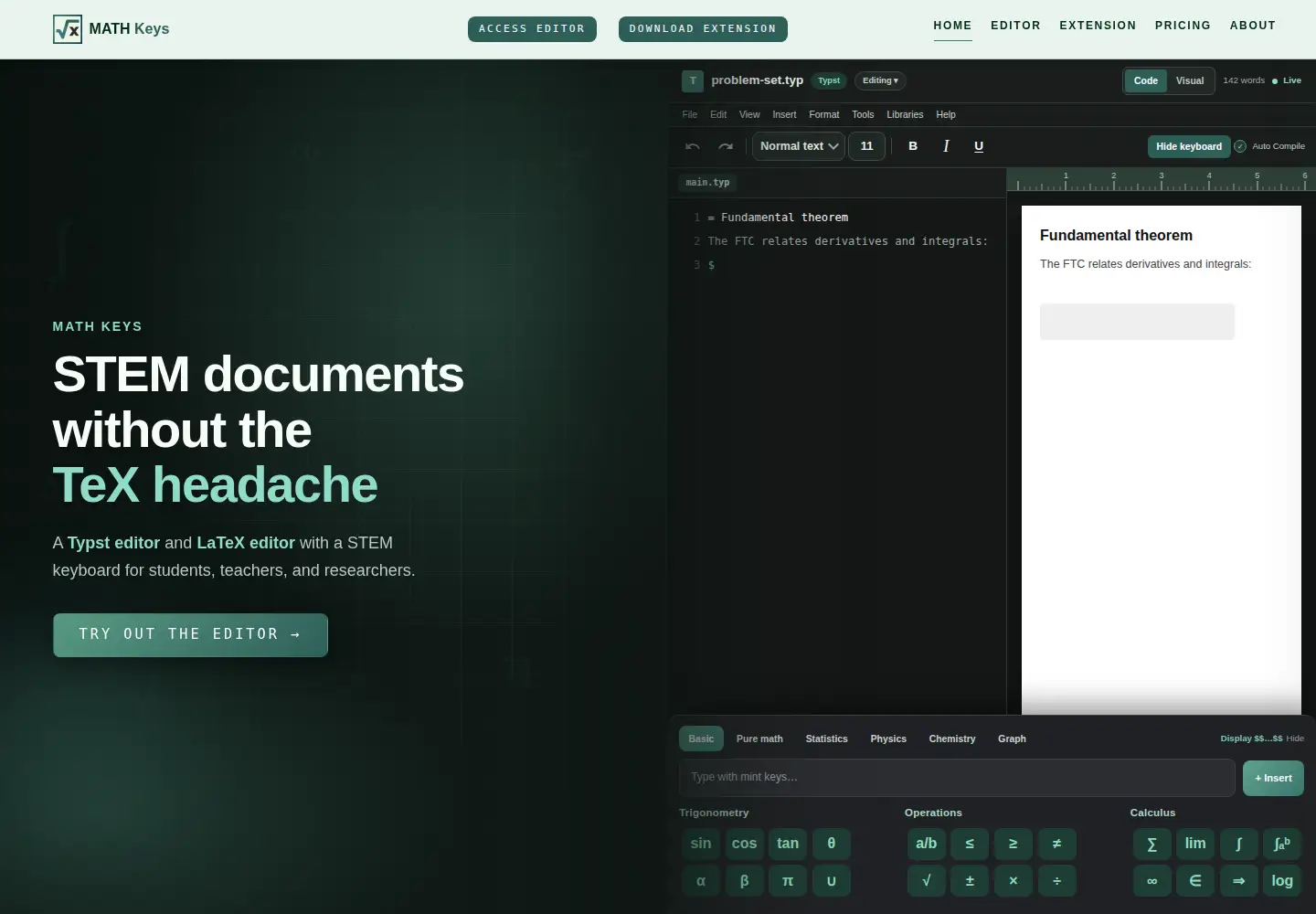Toggle underline formatting
1316x914 pixels.
(x=979, y=146)
